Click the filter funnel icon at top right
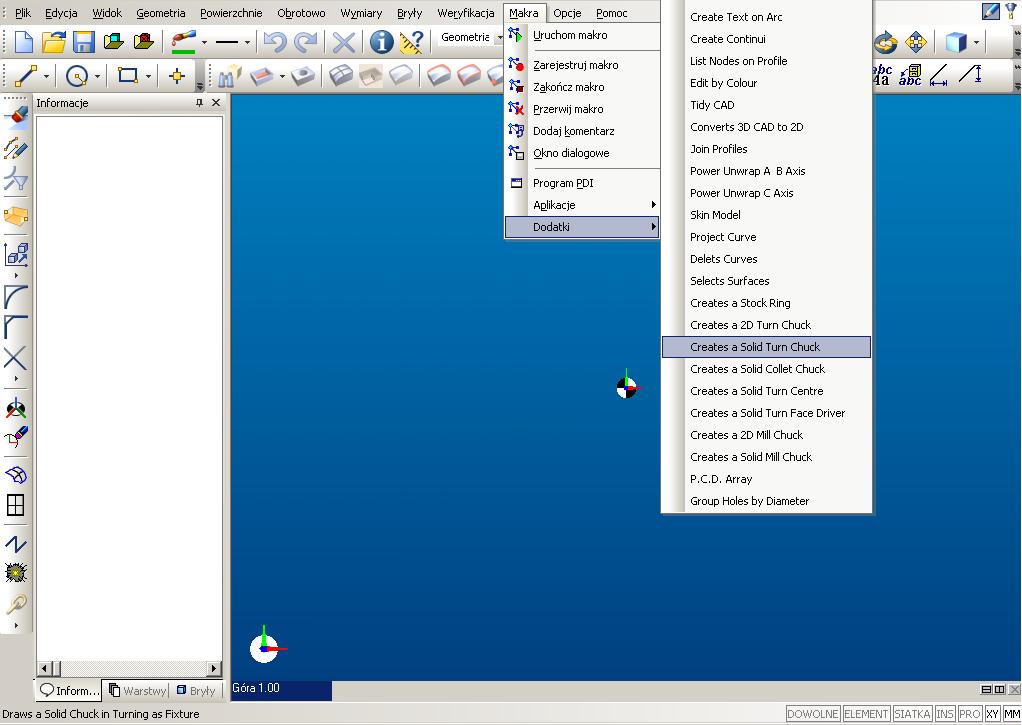Image resolution: width=1022 pixels, height=725 pixels. [x=1011, y=11]
